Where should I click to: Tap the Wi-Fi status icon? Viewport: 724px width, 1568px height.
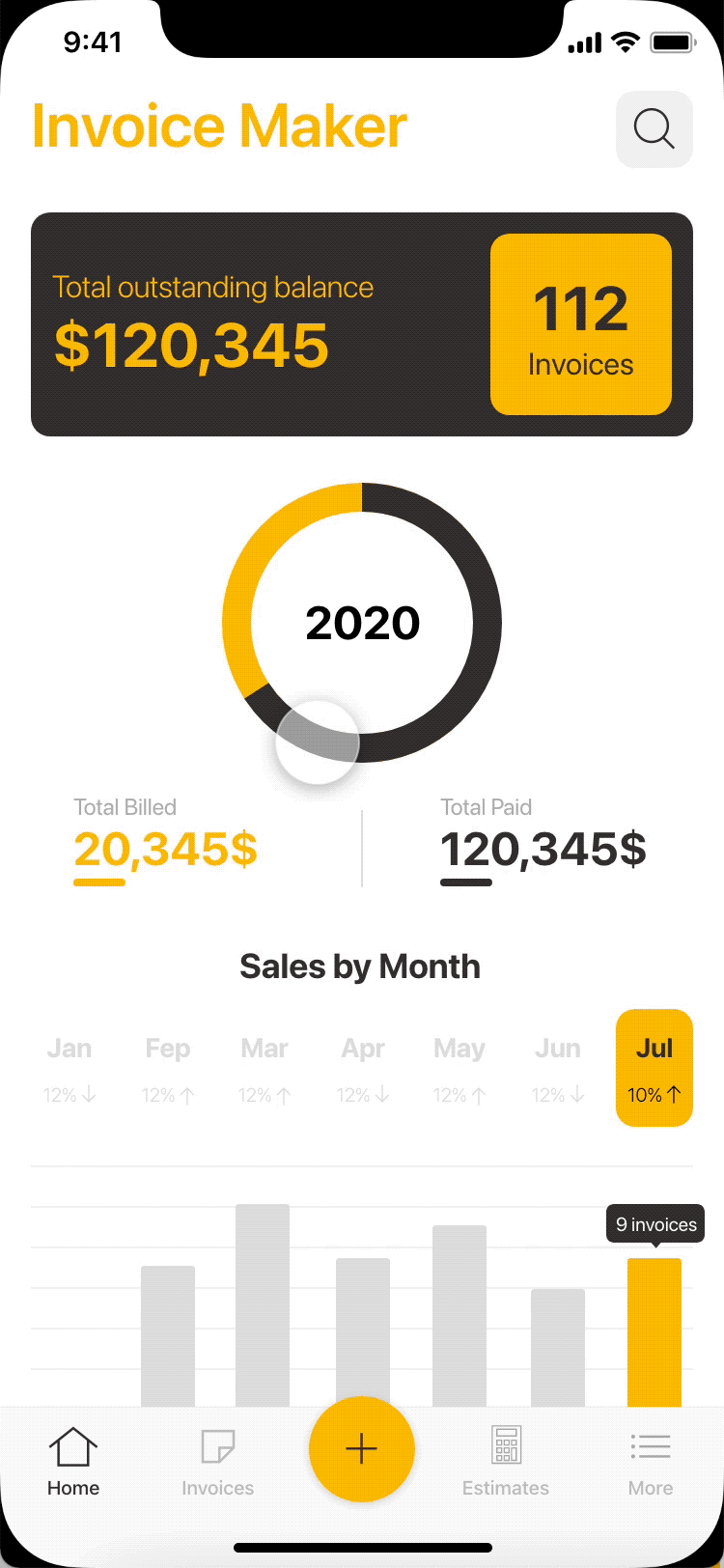626,42
